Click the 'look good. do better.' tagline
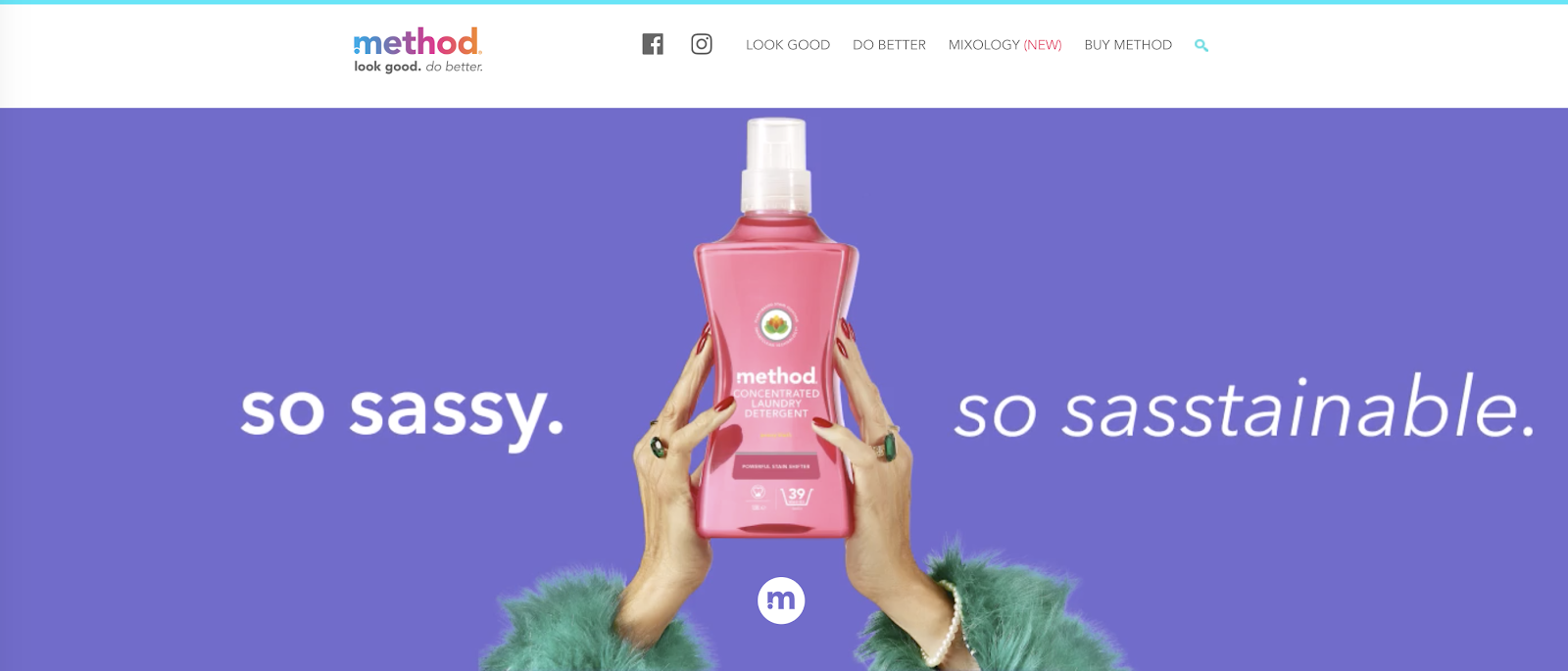 (418, 67)
